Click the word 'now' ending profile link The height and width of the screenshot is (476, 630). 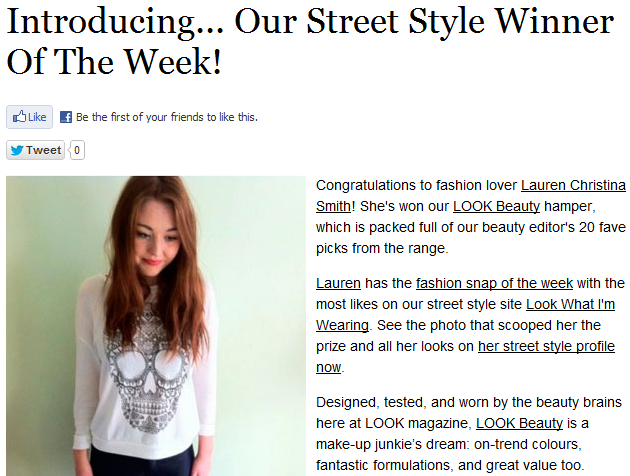(x=329, y=368)
